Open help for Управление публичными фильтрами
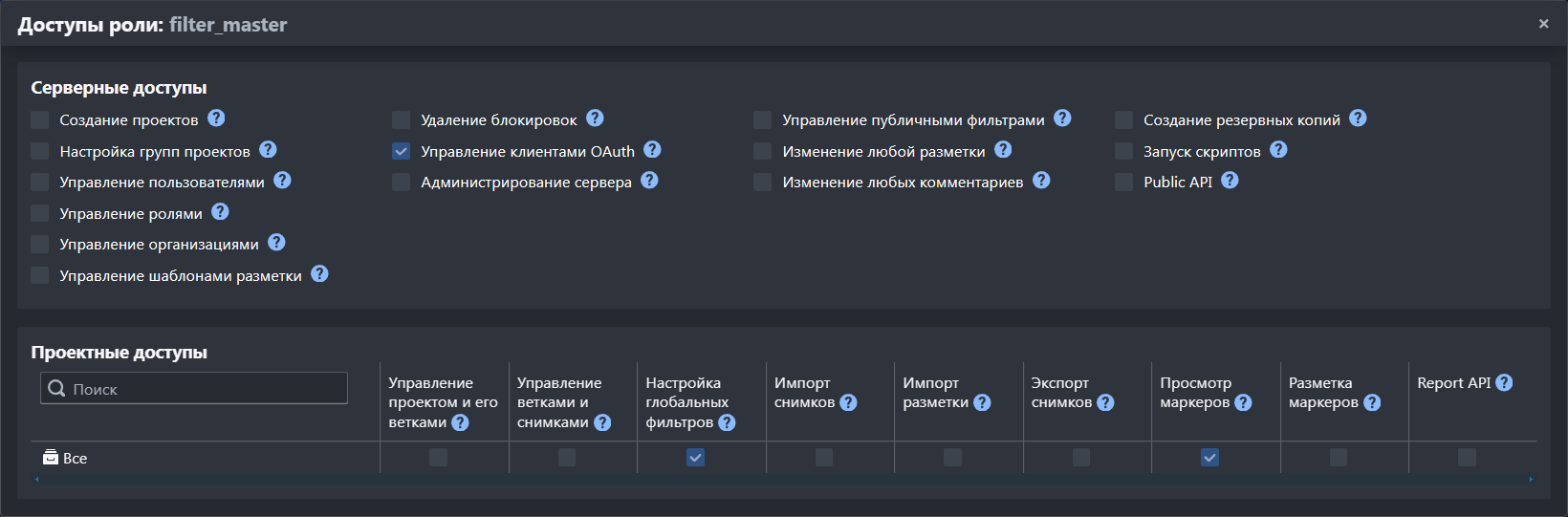 point(1062,118)
